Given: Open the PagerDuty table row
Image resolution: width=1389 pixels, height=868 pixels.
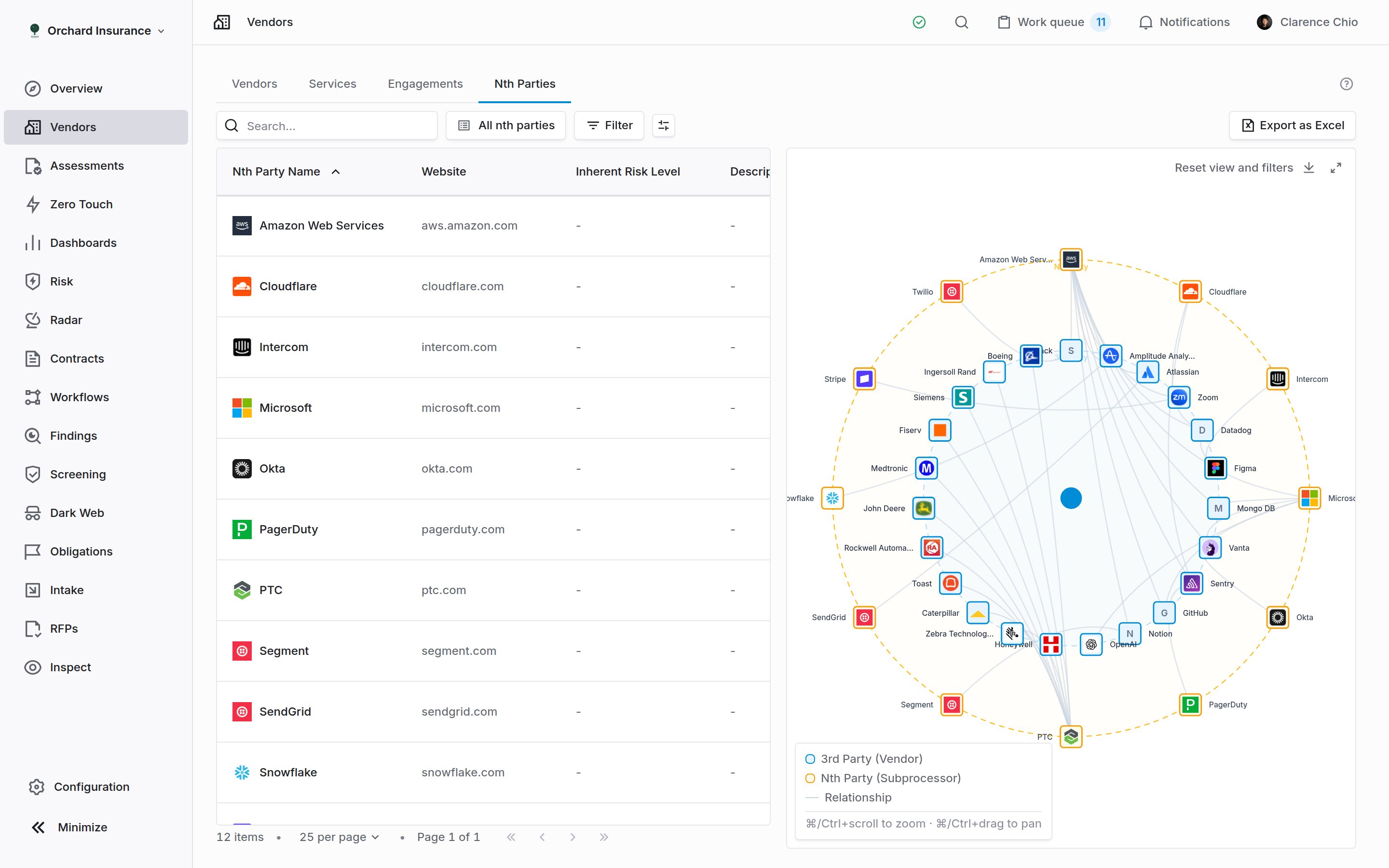Looking at the screenshot, I should (x=493, y=529).
